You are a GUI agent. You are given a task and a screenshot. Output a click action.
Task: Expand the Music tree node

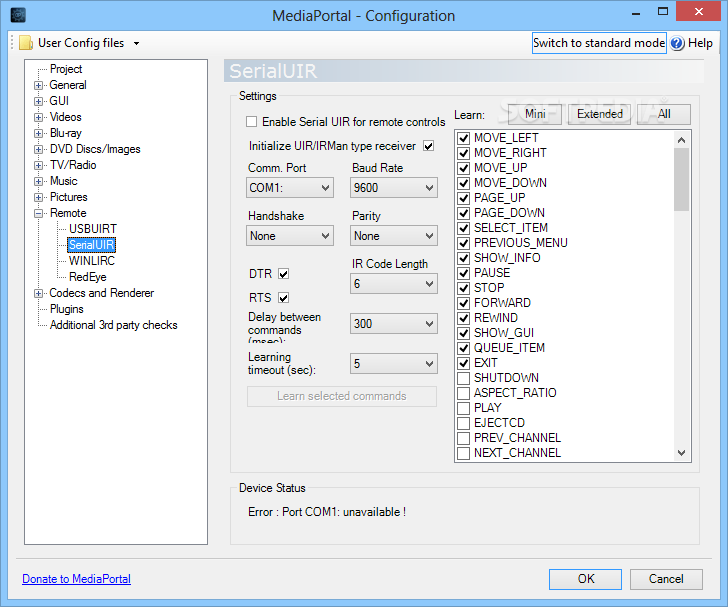click(39, 182)
